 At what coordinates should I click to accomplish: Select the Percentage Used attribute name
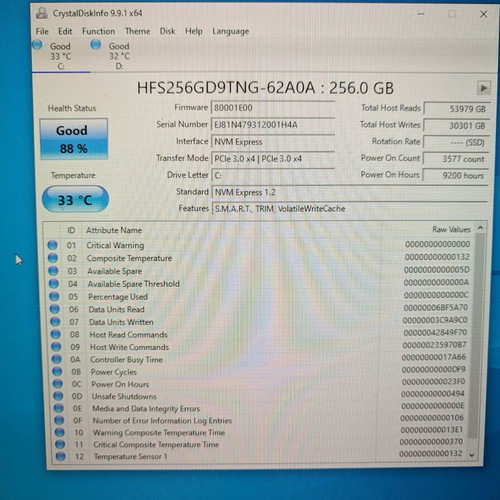point(118,297)
